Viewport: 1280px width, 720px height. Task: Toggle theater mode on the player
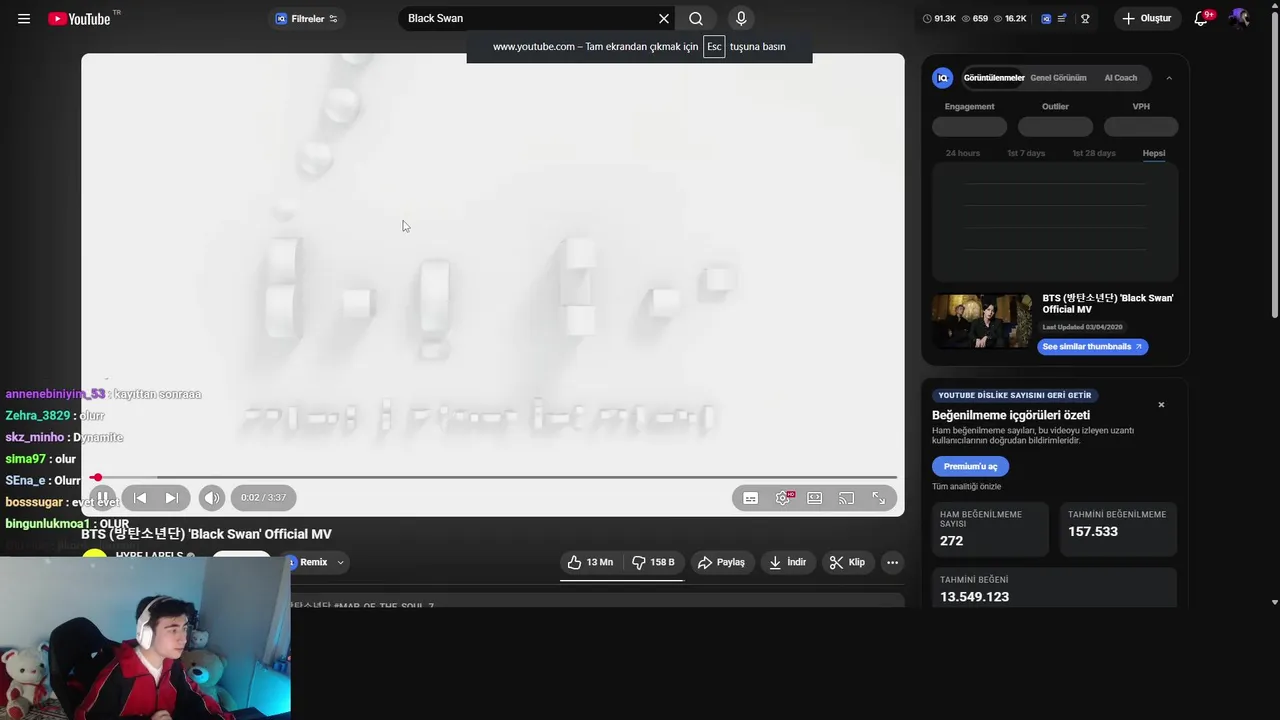tap(815, 498)
